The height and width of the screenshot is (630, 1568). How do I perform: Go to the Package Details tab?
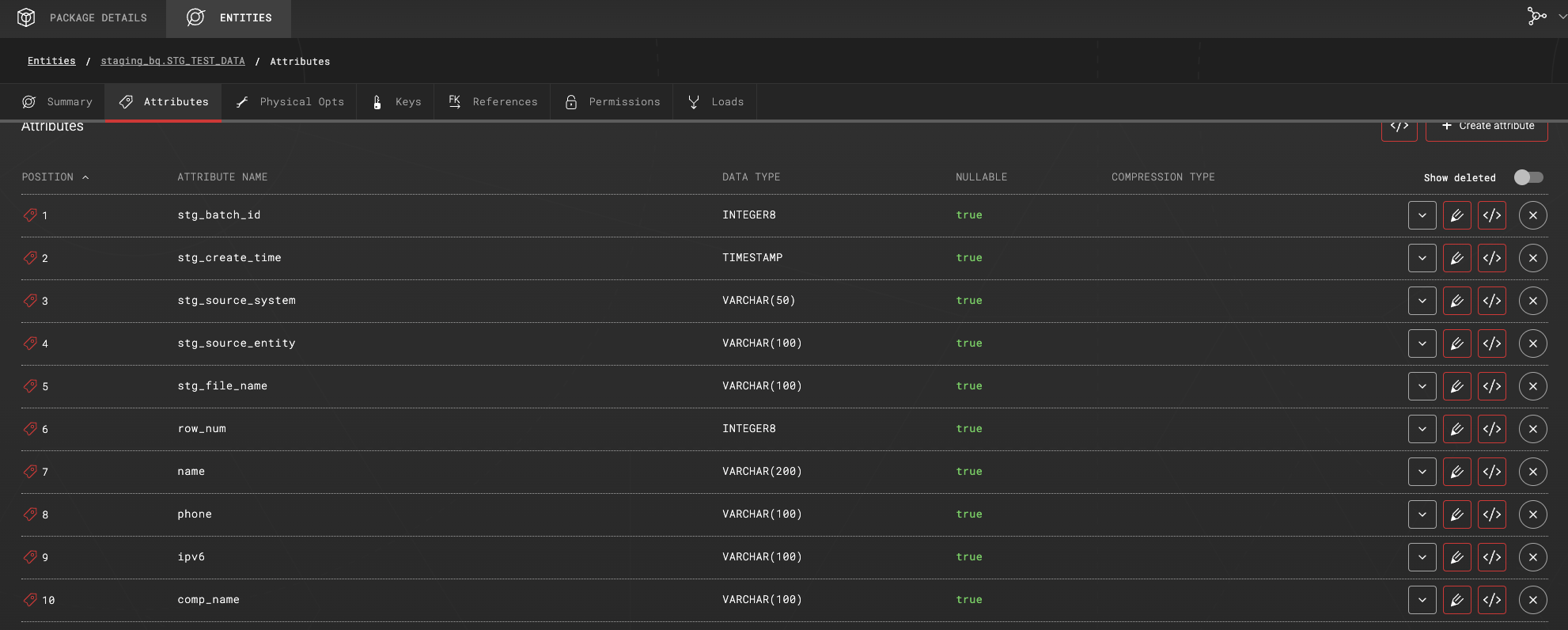pos(83,17)
